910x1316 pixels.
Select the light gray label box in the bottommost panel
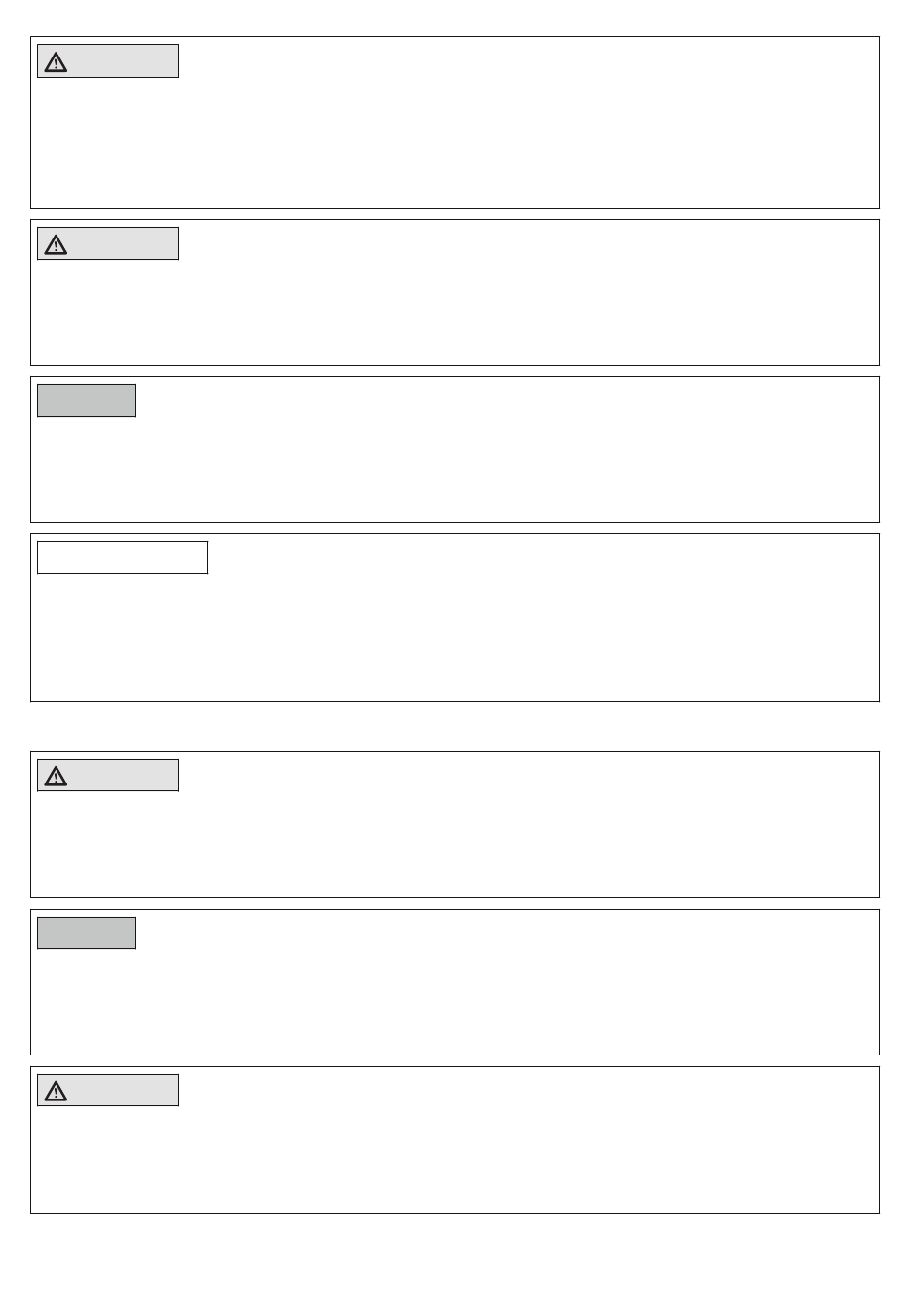(x=108, y=1090)
